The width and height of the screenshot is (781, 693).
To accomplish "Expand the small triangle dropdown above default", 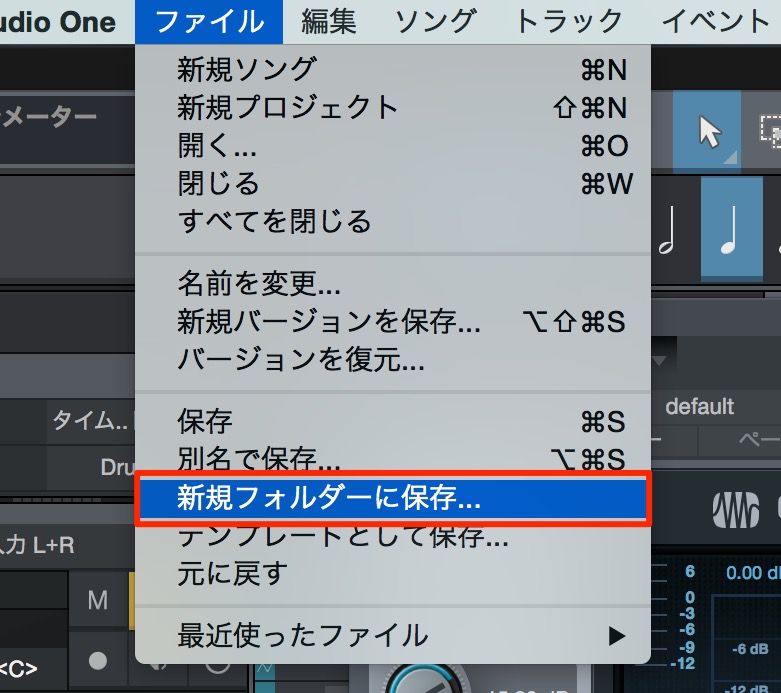I will (659, 360).
